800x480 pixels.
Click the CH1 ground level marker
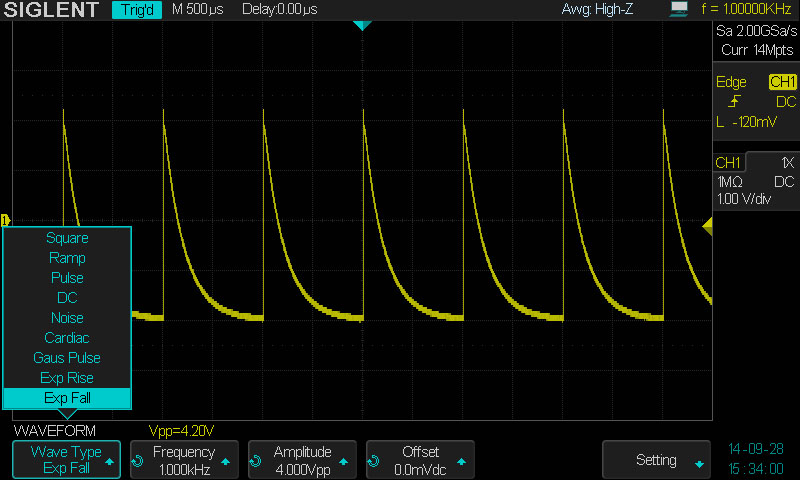click(x=5, y=220)
